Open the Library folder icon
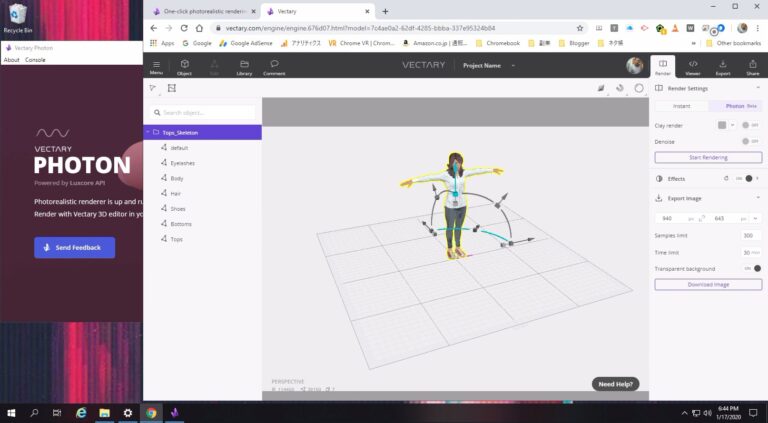 [x=244, y=67]
